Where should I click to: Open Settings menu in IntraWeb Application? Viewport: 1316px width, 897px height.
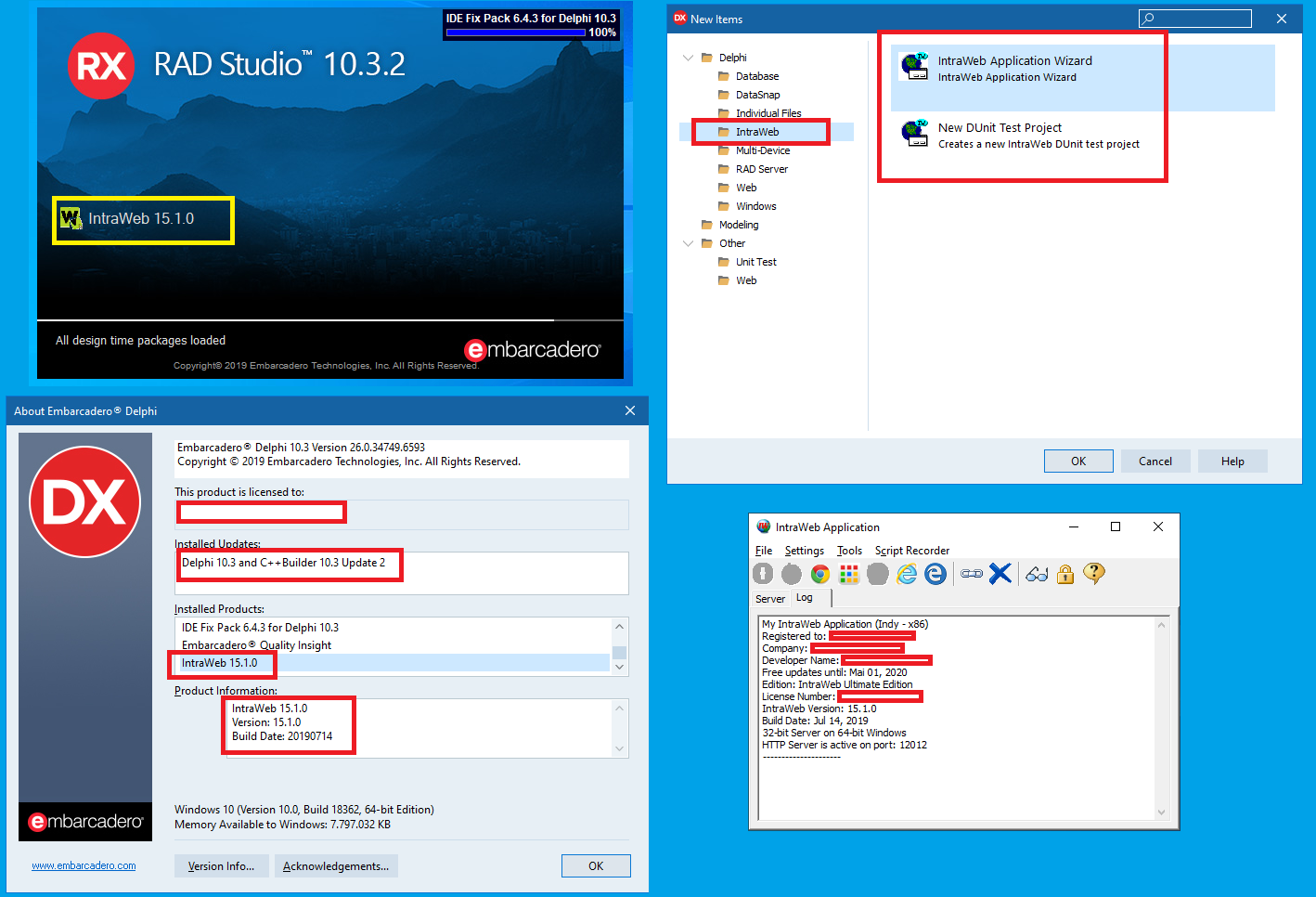point(804,551)
